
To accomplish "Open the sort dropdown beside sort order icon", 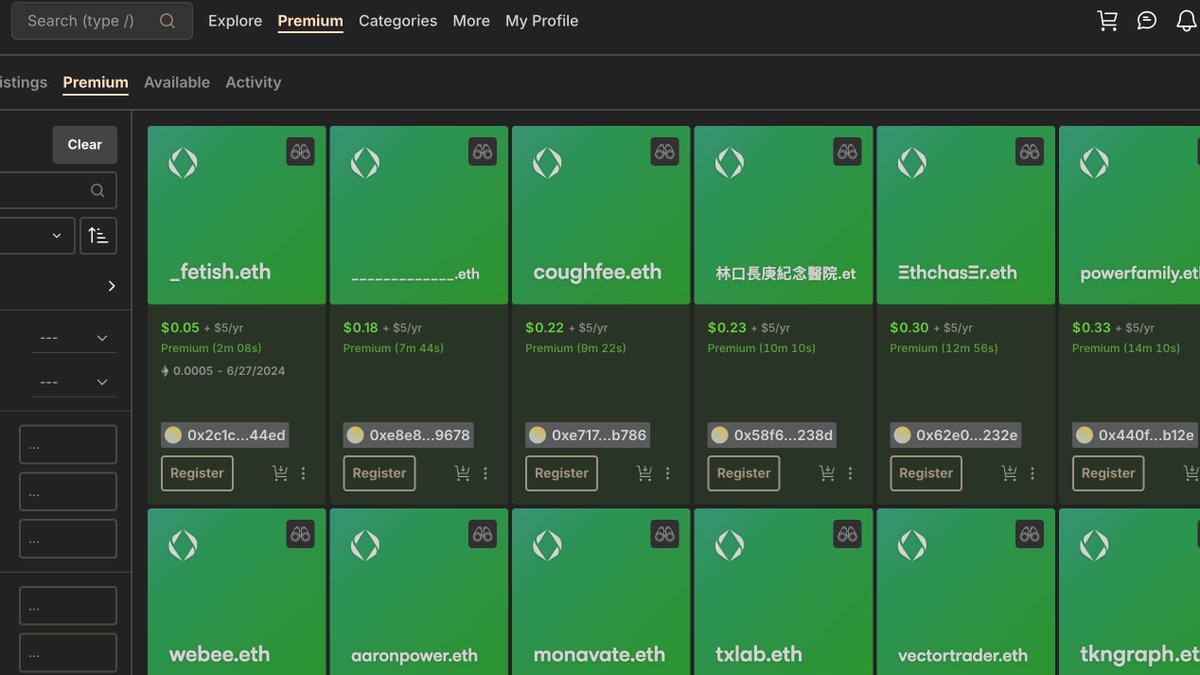I will point(37,236).
